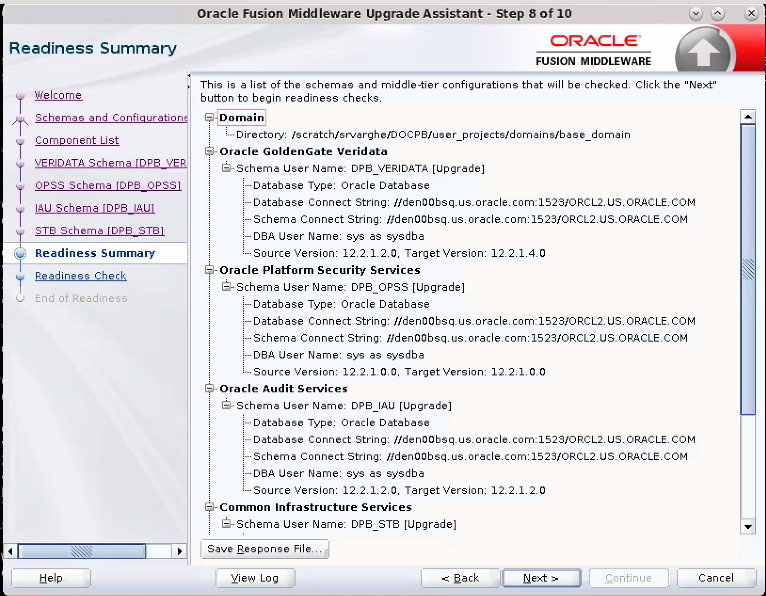Click the Readiness Check step bullet icon
Viewport: 766px width, 596px height.
click(20, 276)
